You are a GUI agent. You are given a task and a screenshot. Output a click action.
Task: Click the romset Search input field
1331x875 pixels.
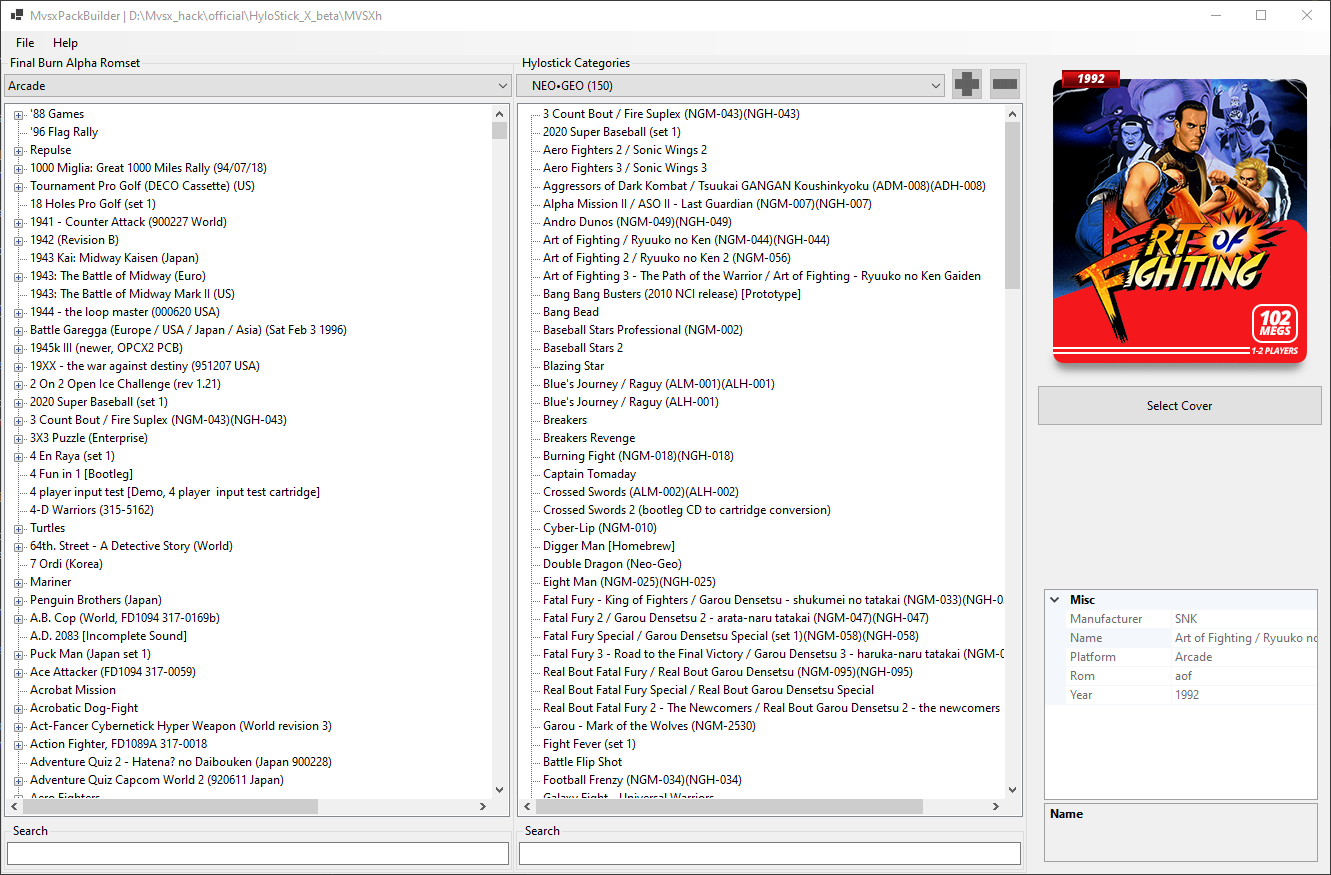pyautogui.click(x=258, y=853)
